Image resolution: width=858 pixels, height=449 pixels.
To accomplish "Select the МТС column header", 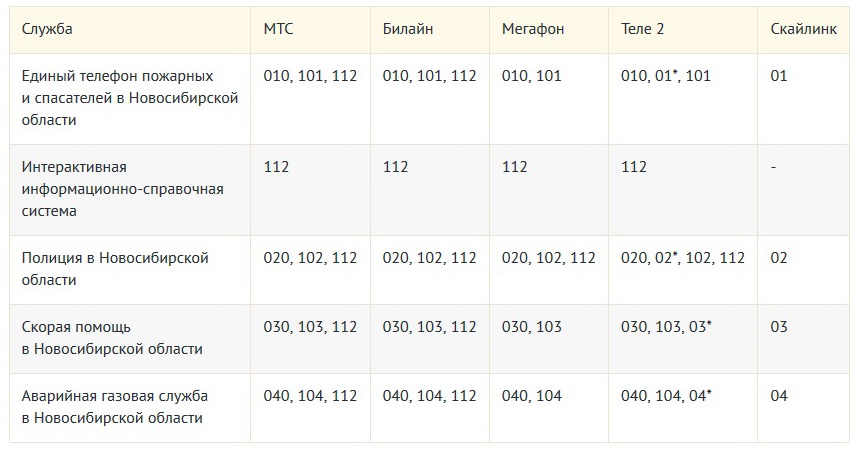I will point(279,29).
